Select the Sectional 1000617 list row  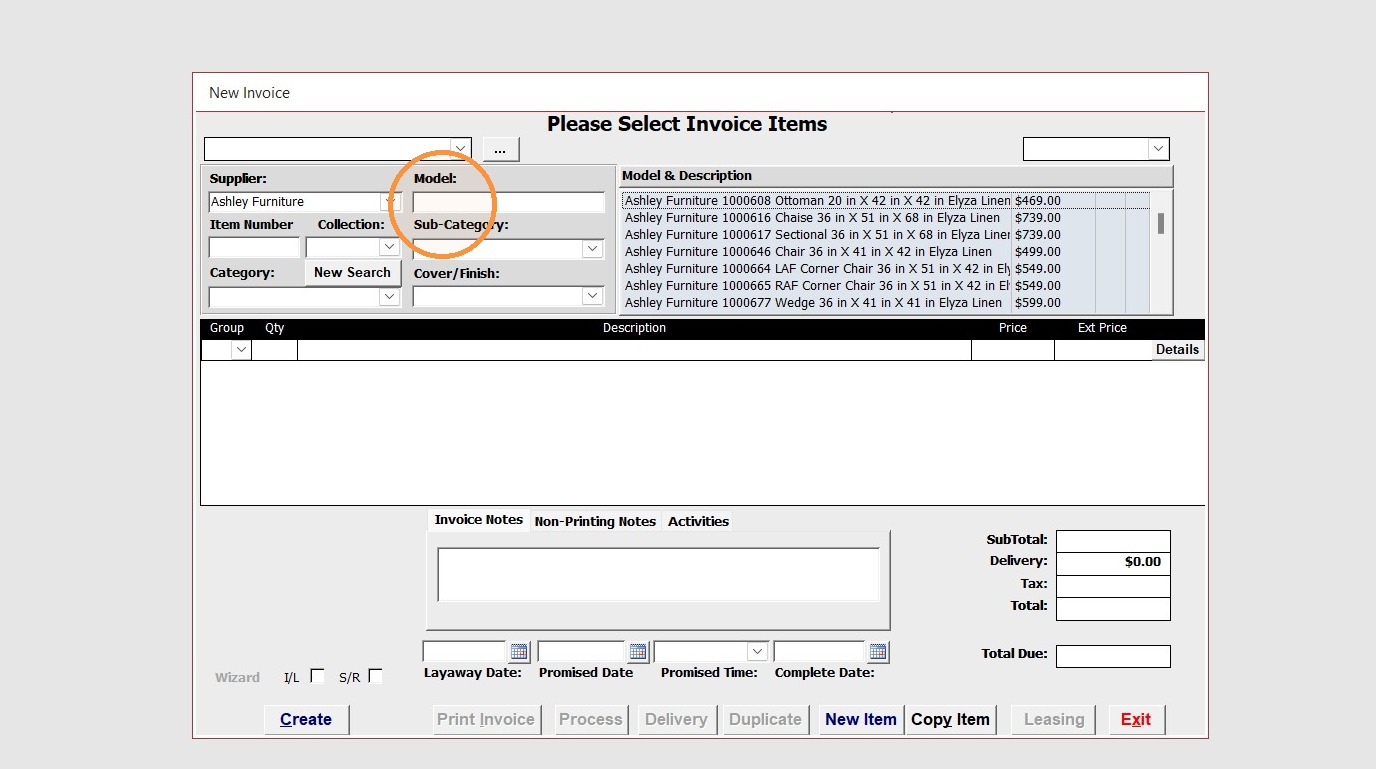(x=885, y=235)
